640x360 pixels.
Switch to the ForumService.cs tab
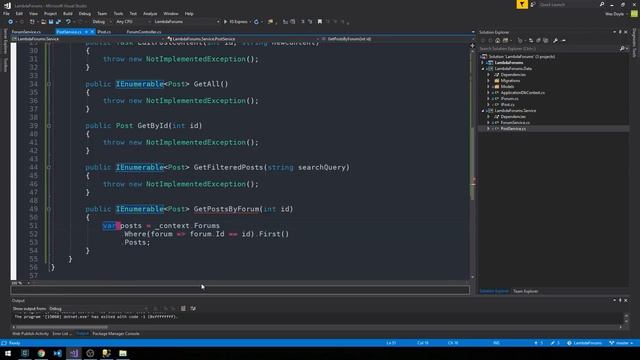pos(26,31)
